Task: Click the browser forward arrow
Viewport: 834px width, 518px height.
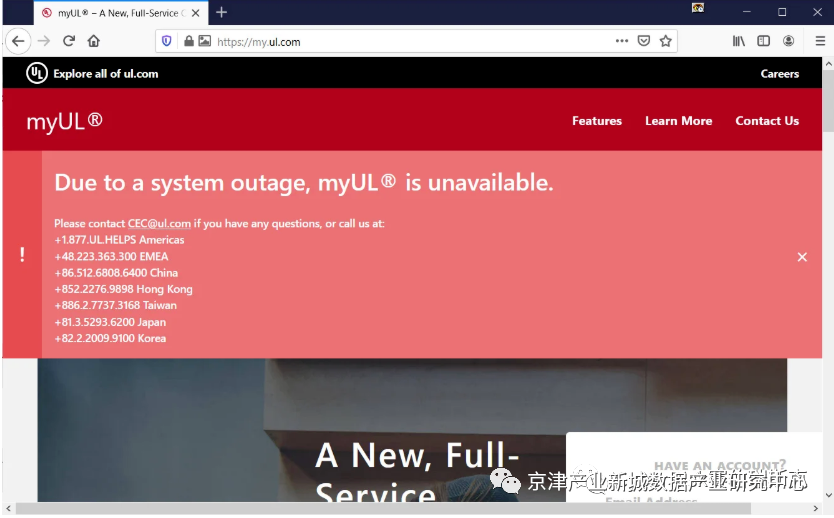Action: point(44,41)
